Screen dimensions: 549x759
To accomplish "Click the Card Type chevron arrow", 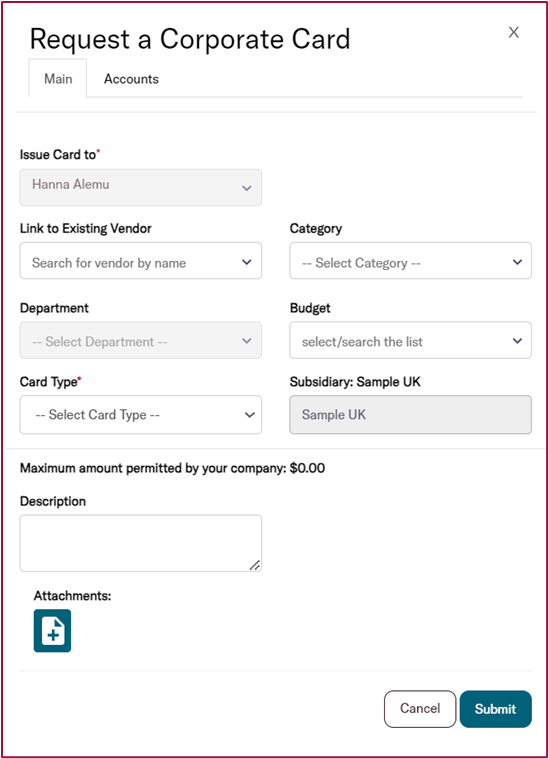I will coord(250,415).
